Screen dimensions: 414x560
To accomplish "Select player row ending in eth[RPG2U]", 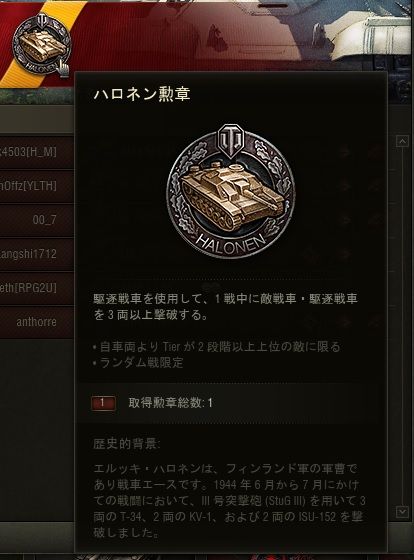I will (37, 288).
